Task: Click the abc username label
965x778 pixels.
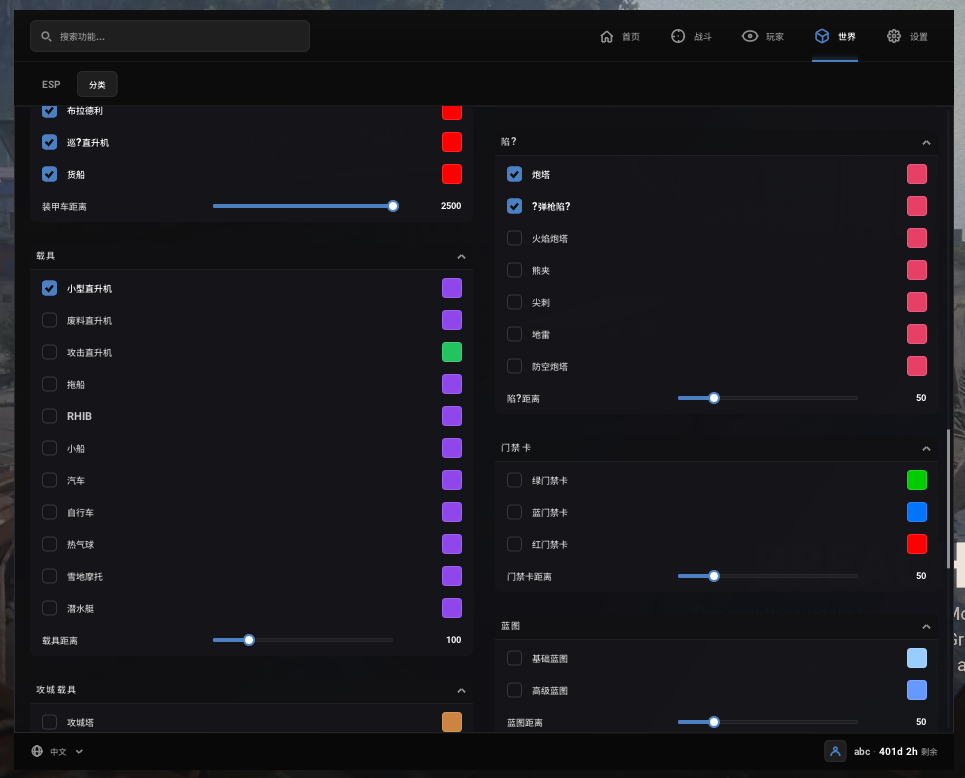Action: [862, 752]
